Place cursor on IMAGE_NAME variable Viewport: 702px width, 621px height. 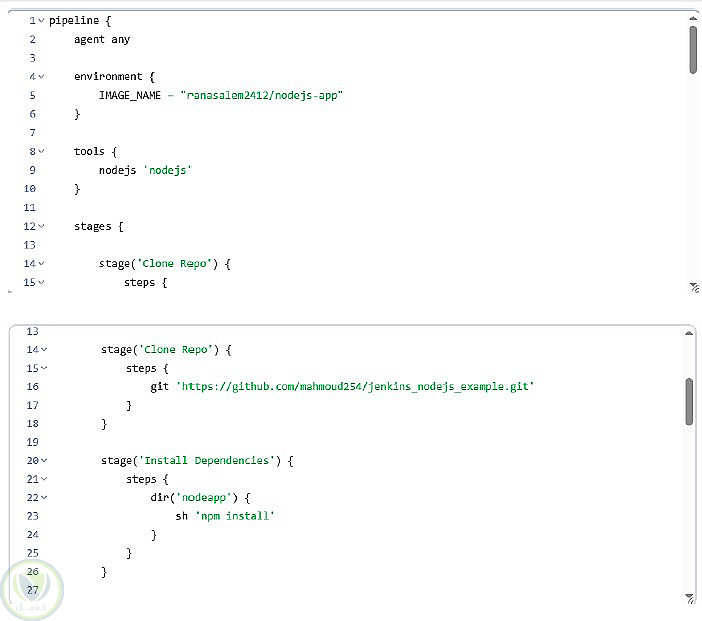[x=129, y=95]
